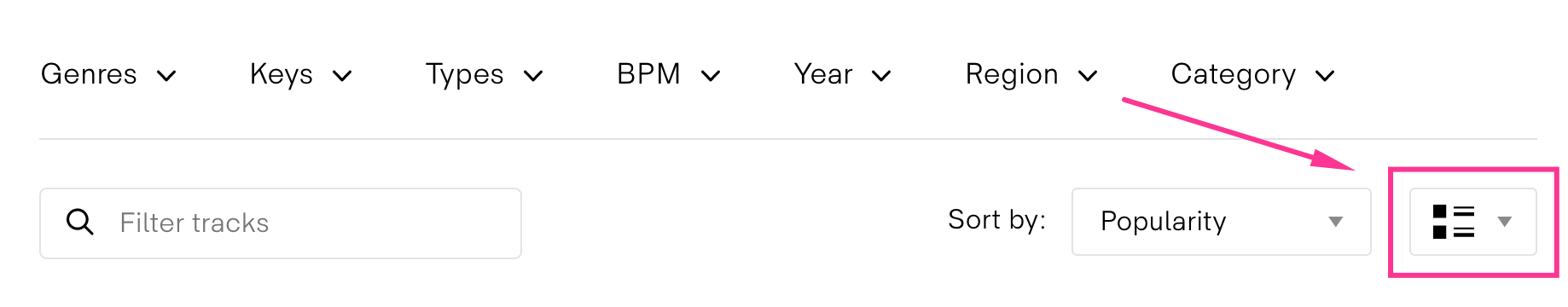Open the Keys filter menu
1568x307 pixels.
(282, 74)
